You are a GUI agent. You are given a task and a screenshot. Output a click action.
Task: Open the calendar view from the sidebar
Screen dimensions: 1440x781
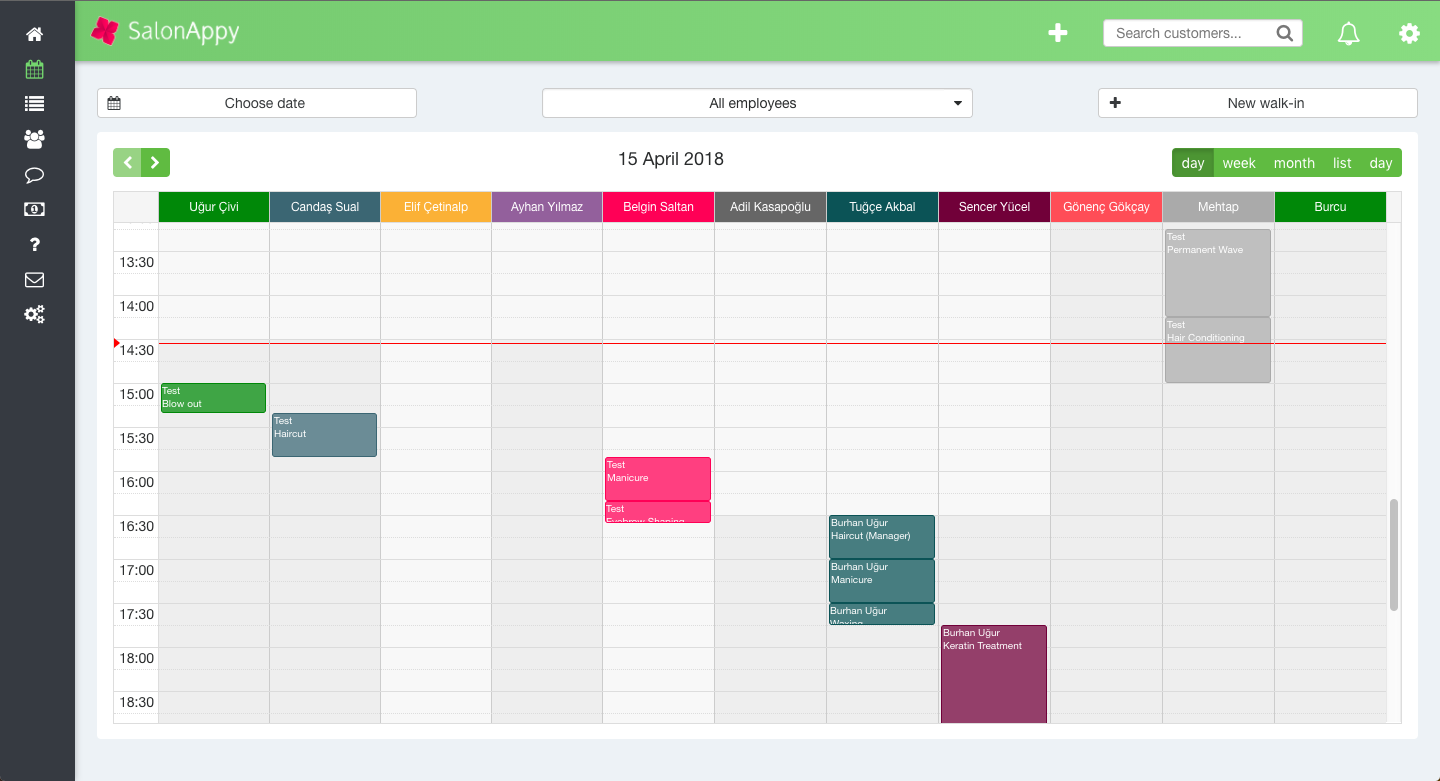[34, 69]
